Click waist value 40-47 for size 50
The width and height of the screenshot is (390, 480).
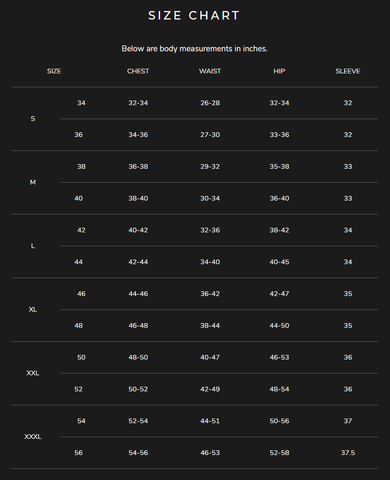210,357
